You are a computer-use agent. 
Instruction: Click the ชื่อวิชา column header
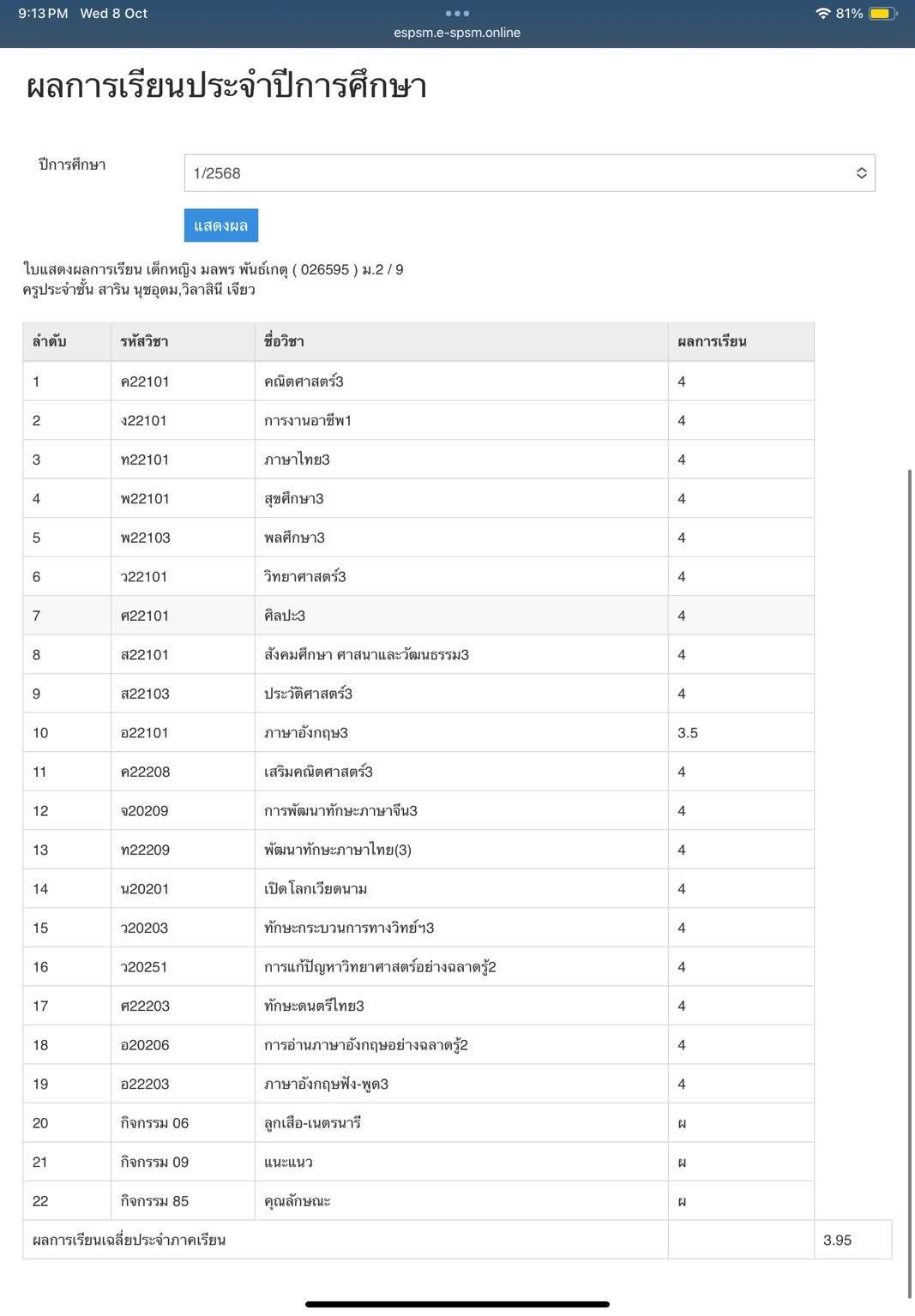284,341
